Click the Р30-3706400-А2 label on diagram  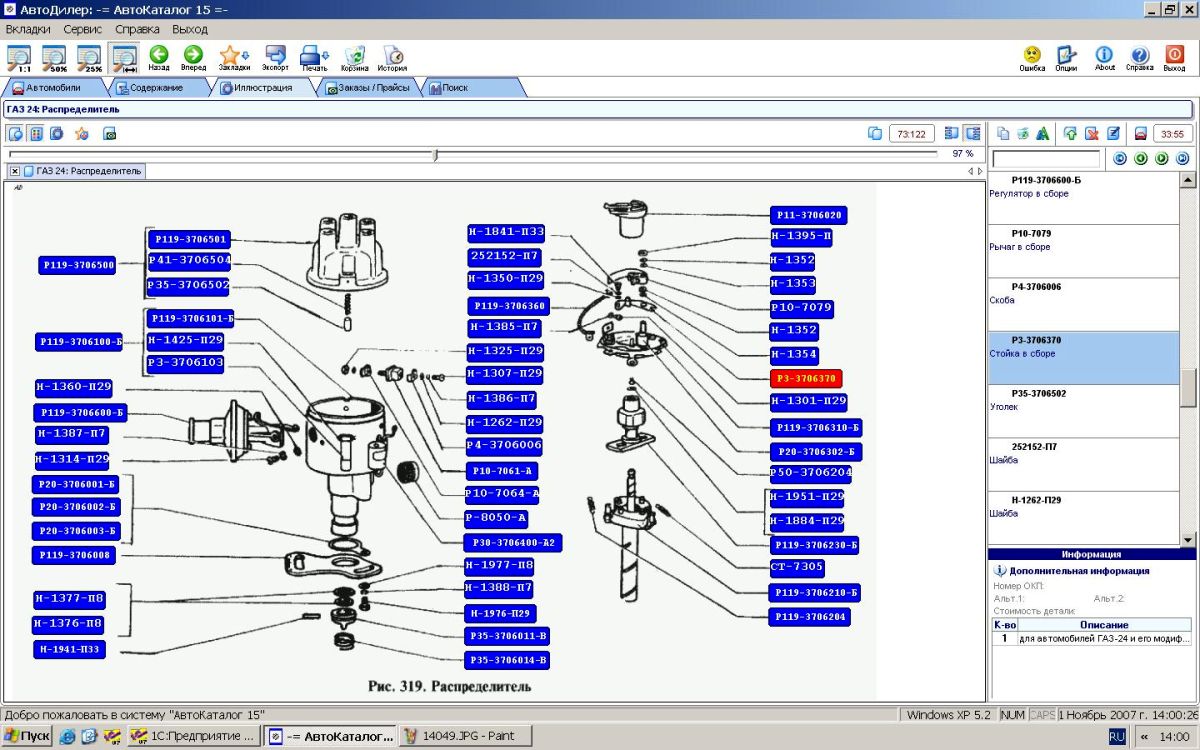(513, 543)
